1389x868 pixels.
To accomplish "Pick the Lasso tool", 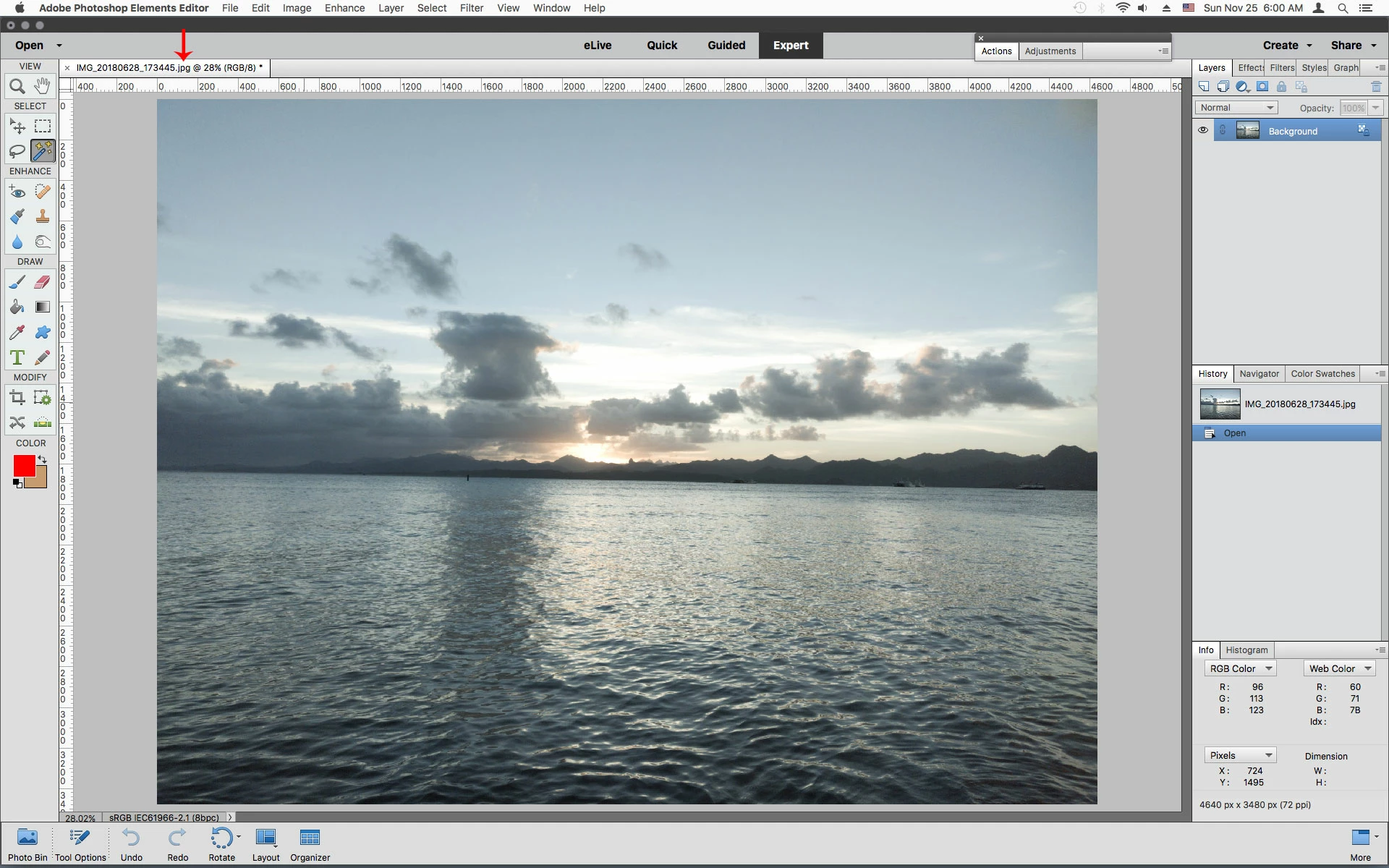I will pos(17,151).
